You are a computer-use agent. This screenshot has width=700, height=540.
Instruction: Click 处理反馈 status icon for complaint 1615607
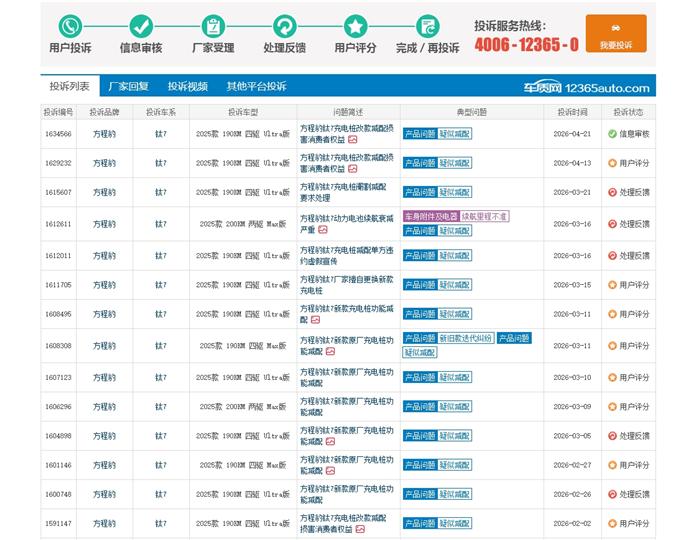(613, 192)
